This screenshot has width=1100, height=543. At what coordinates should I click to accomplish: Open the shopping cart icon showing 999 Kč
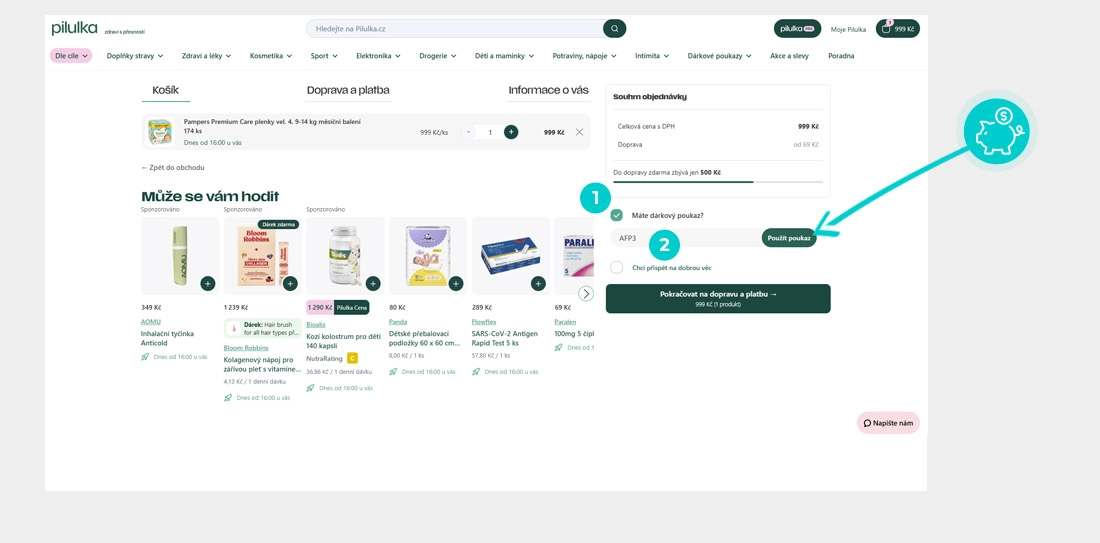897,29
